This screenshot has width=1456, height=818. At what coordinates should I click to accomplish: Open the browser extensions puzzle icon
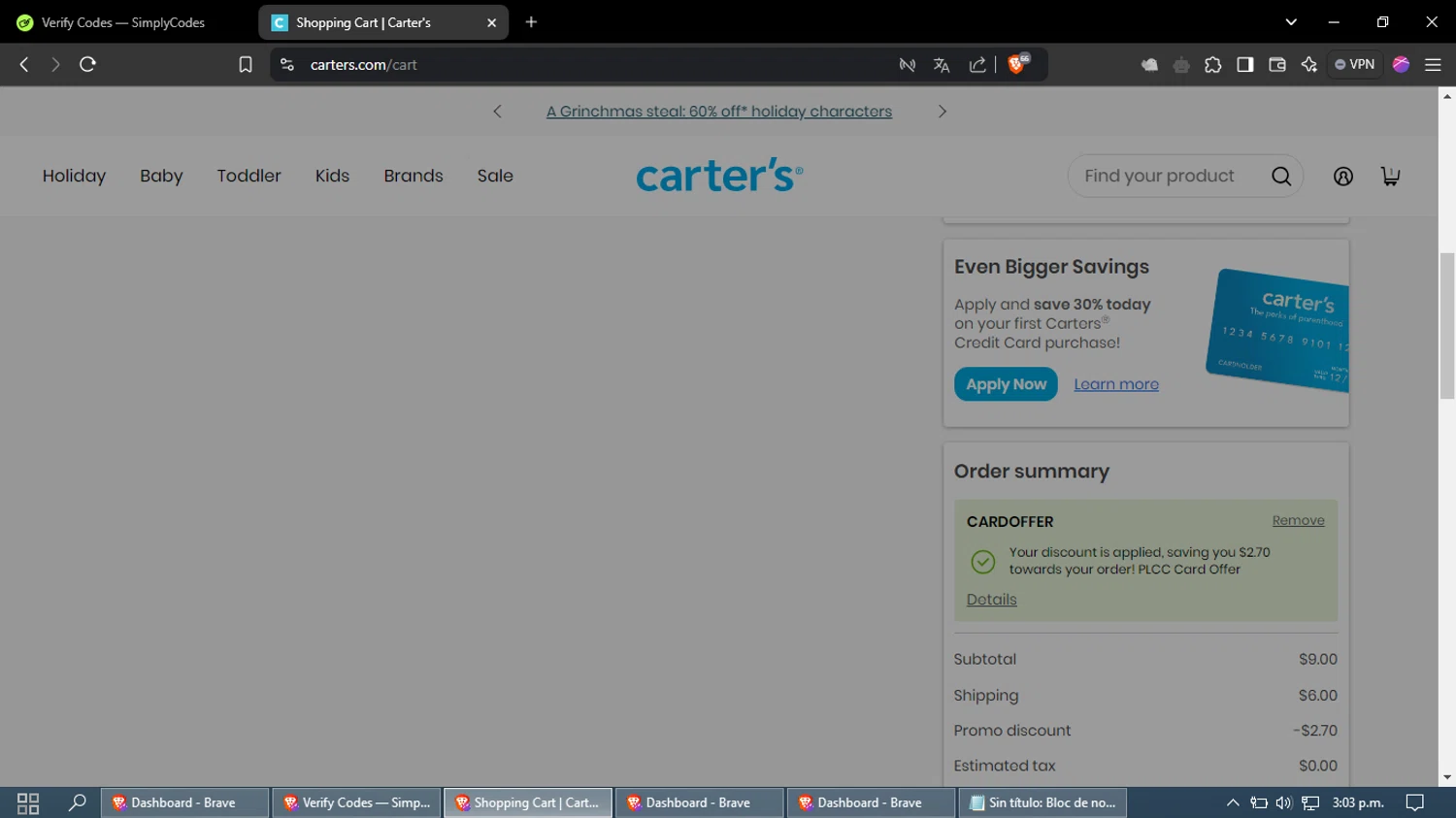pos(1213,65)
